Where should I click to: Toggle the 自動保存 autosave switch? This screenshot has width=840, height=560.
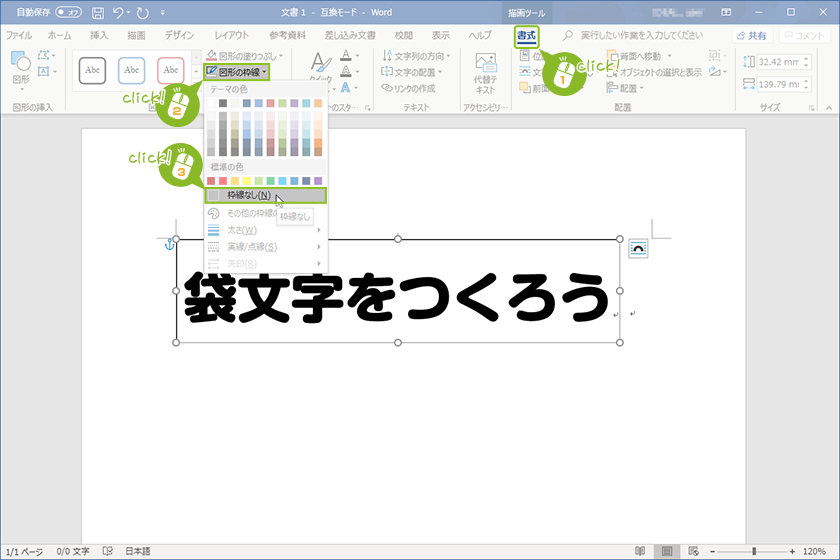[x=68, y=12]
